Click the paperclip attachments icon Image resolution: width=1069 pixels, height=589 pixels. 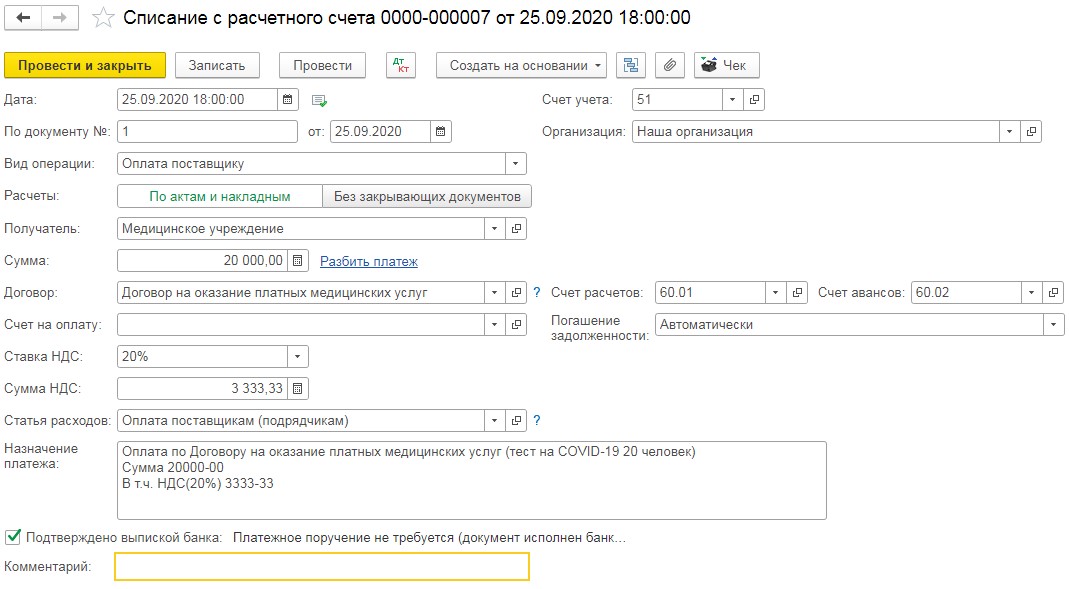coord(669,65)
